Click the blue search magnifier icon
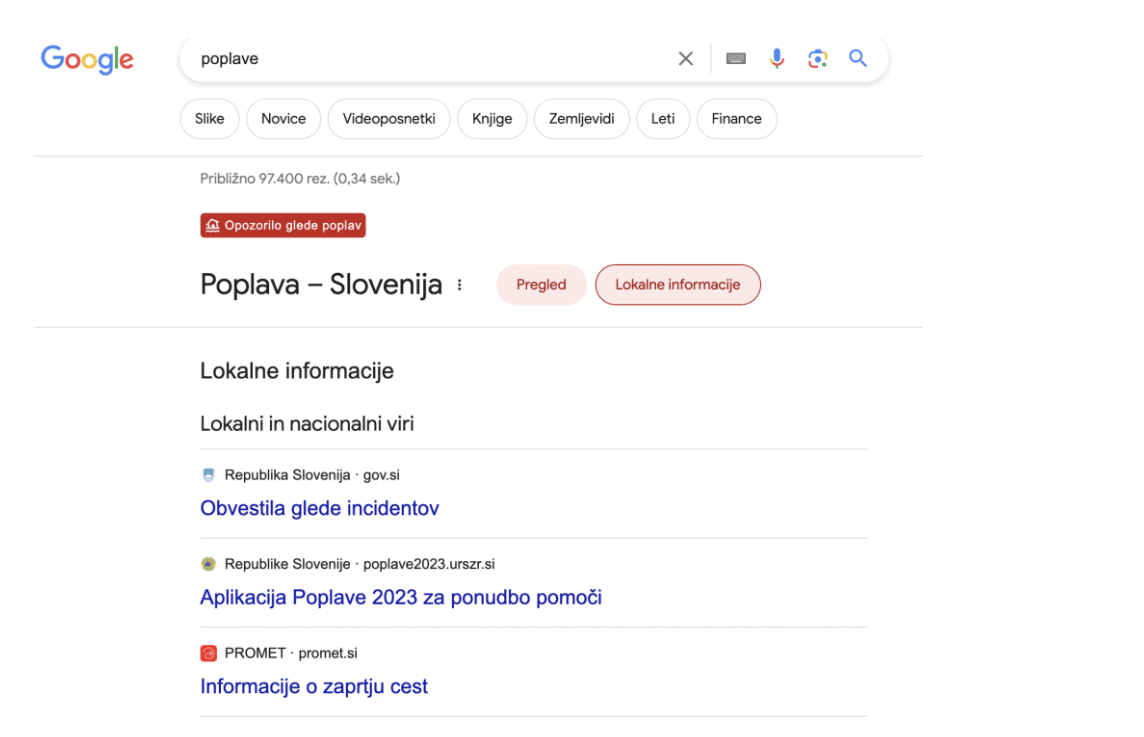This screenshot has width=1144, height=737. pyautogui.click(x=858, y=59)
